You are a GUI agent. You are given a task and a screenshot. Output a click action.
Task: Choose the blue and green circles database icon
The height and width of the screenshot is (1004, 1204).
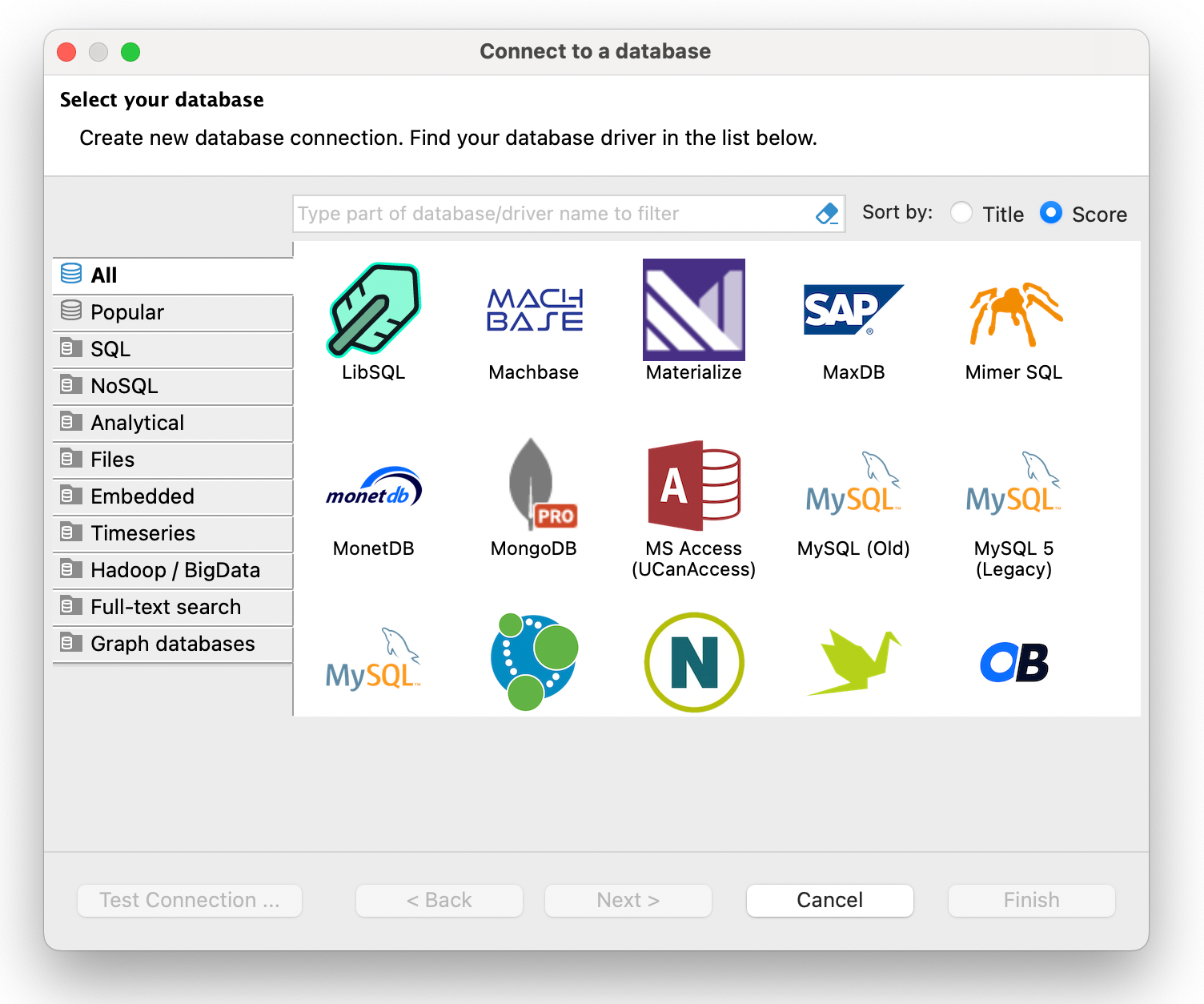pos(534,662)
